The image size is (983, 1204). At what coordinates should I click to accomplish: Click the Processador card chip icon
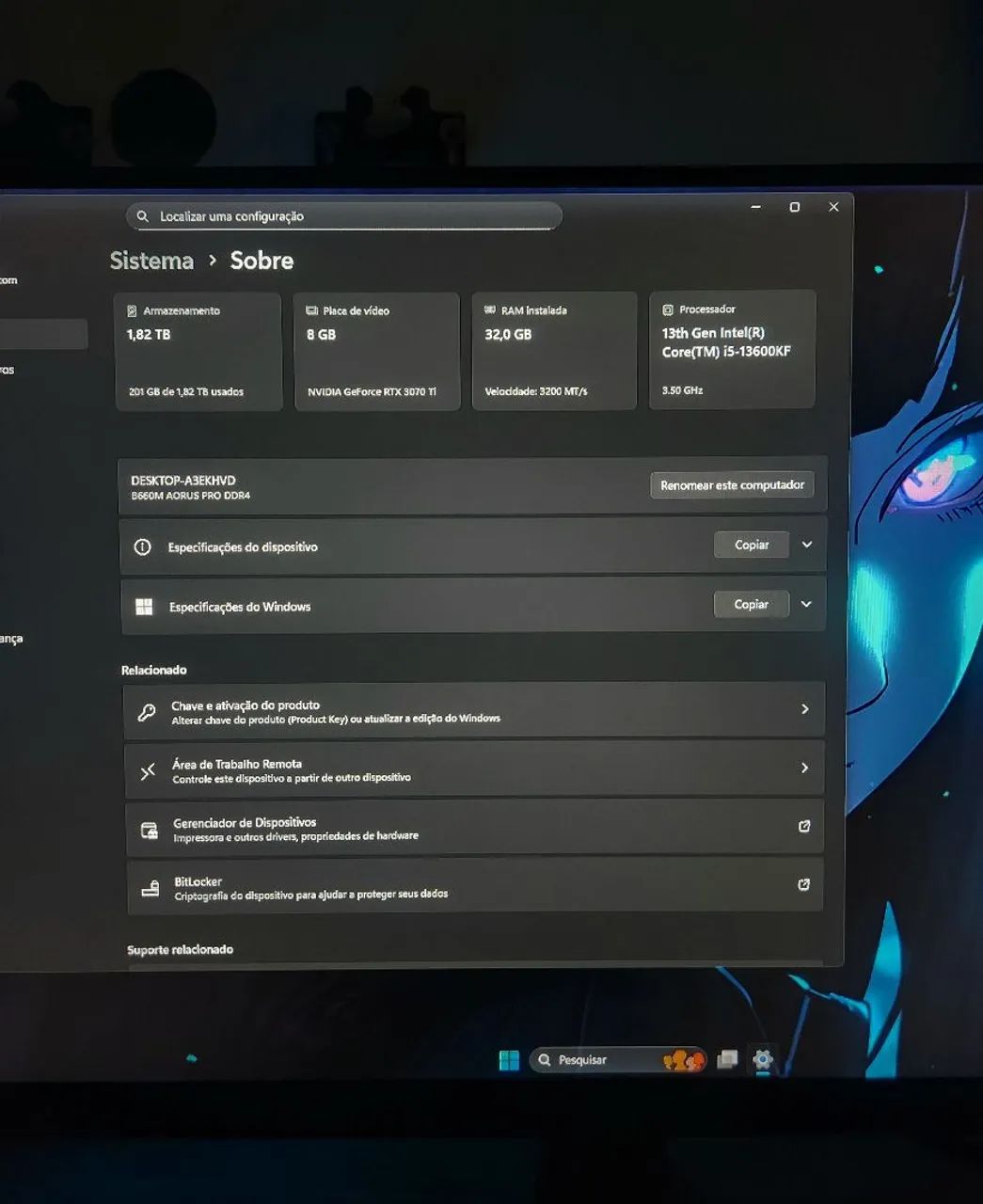668,309
